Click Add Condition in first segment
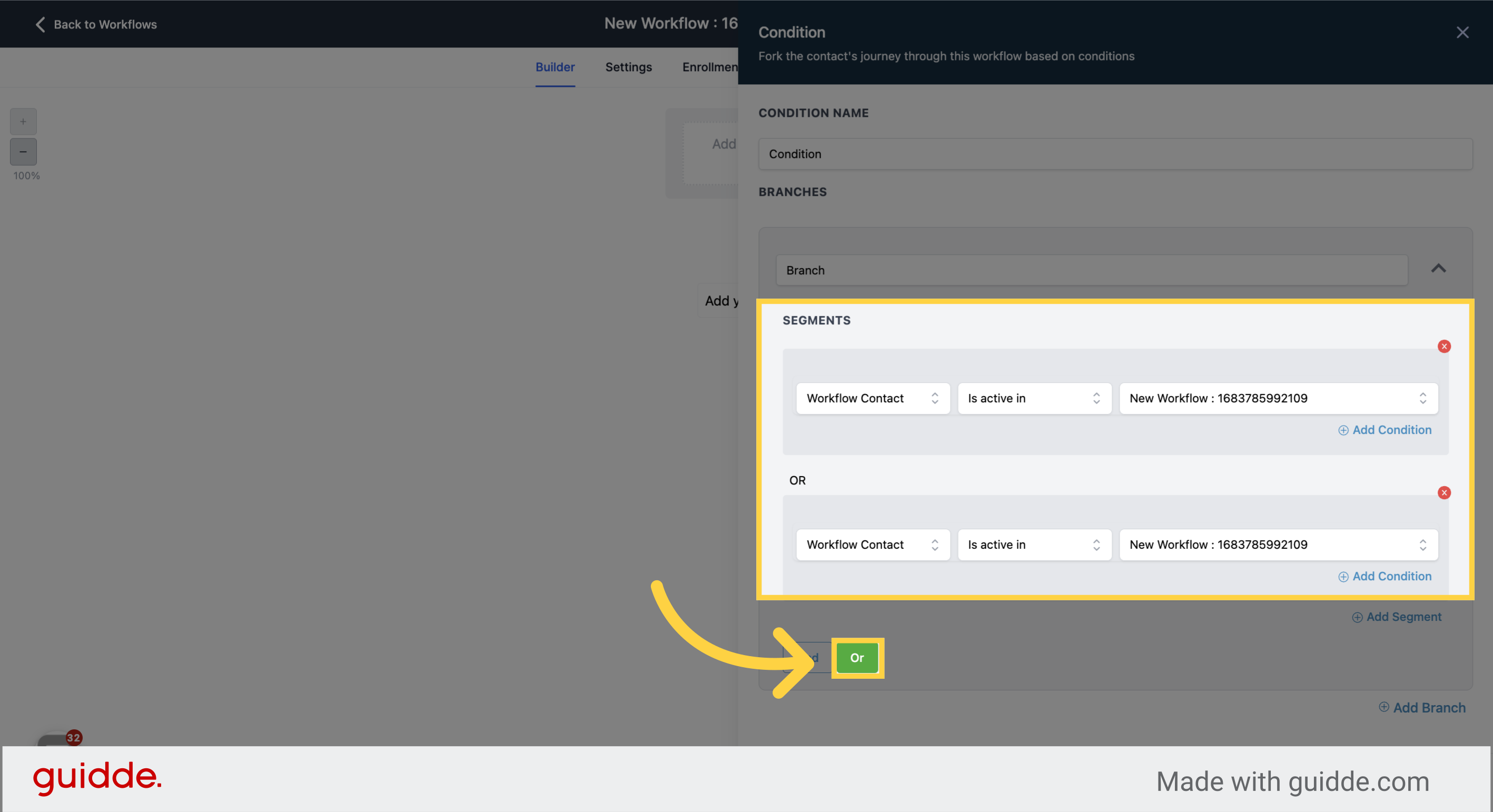Screen dimensions: 1493x812 pyautogui.click(x=1385, y=430)
